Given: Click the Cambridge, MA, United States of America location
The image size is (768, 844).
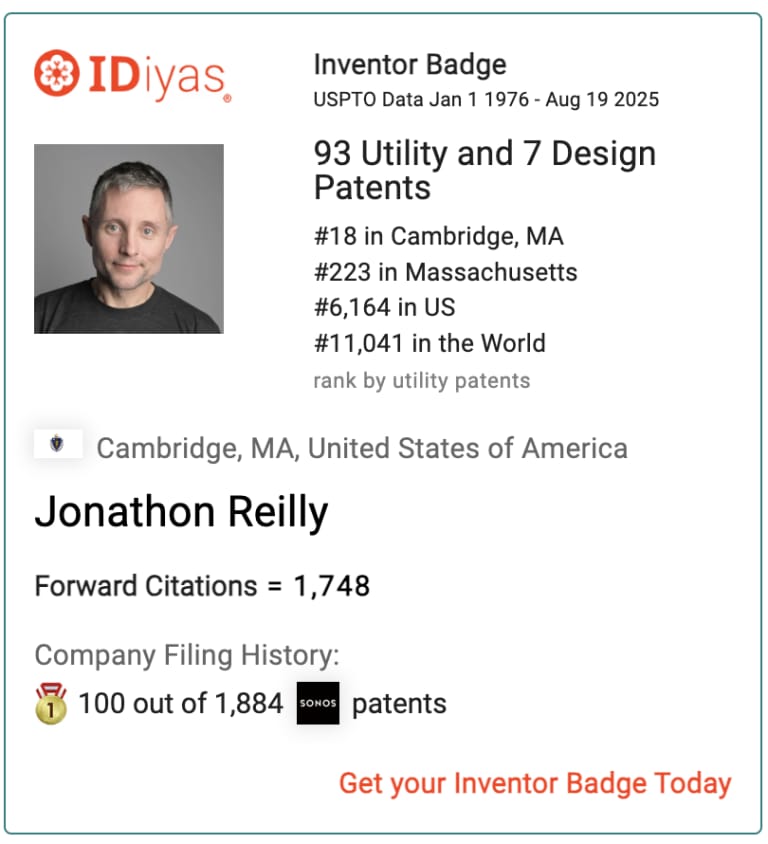Looking at the screenshot, I should [x=362, y=448].
